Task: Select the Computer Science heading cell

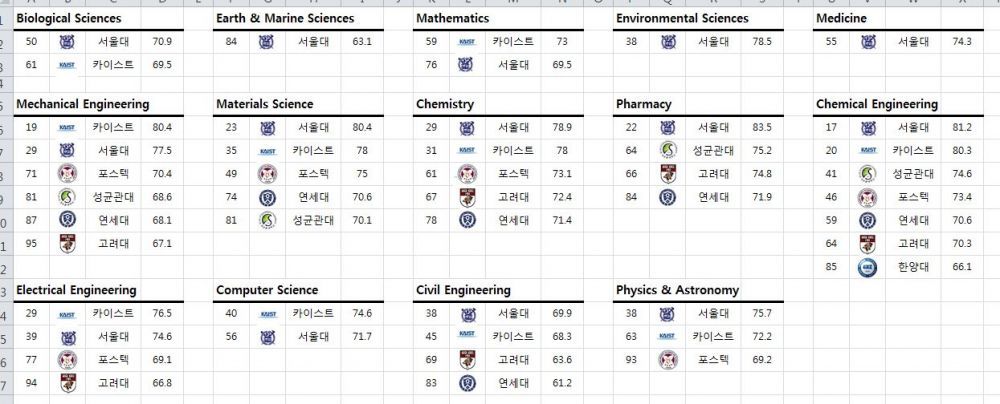Action: coord(267,290)
